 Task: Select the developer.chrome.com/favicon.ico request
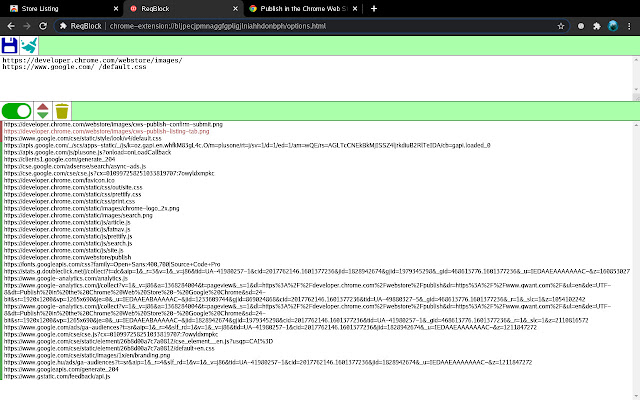point(59,180)
